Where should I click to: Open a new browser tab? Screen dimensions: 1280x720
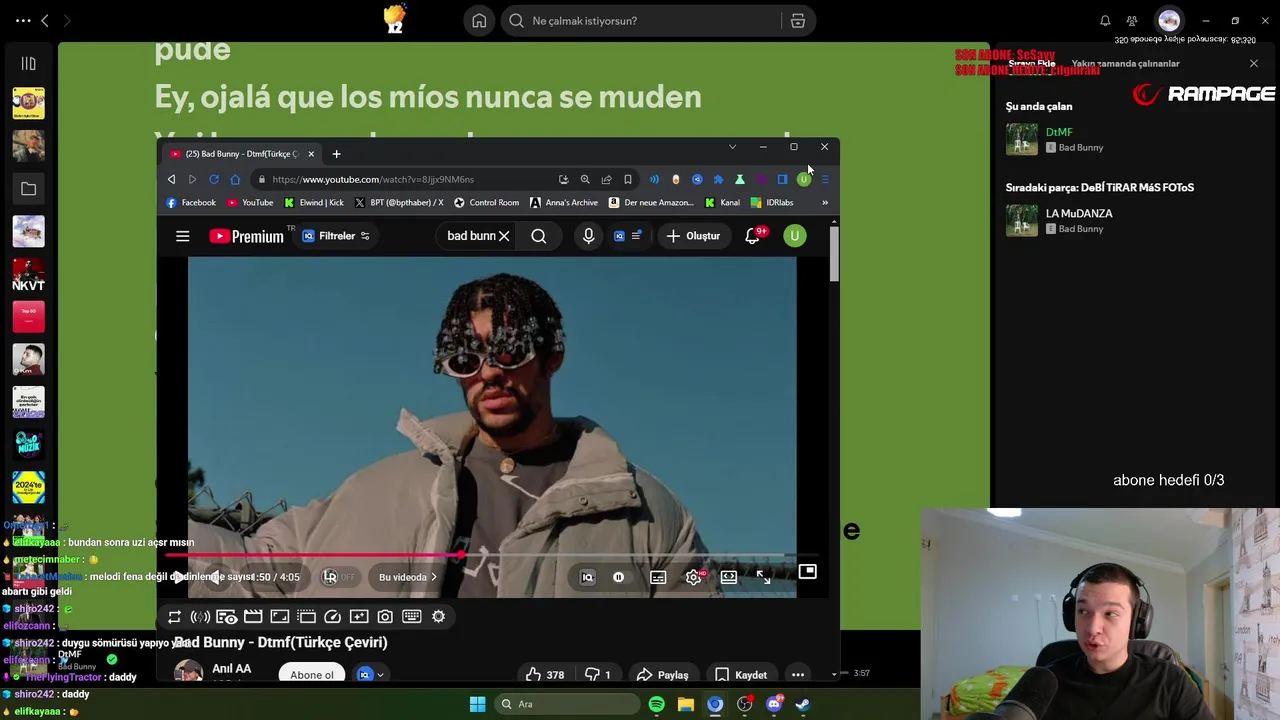coord(336,154)
